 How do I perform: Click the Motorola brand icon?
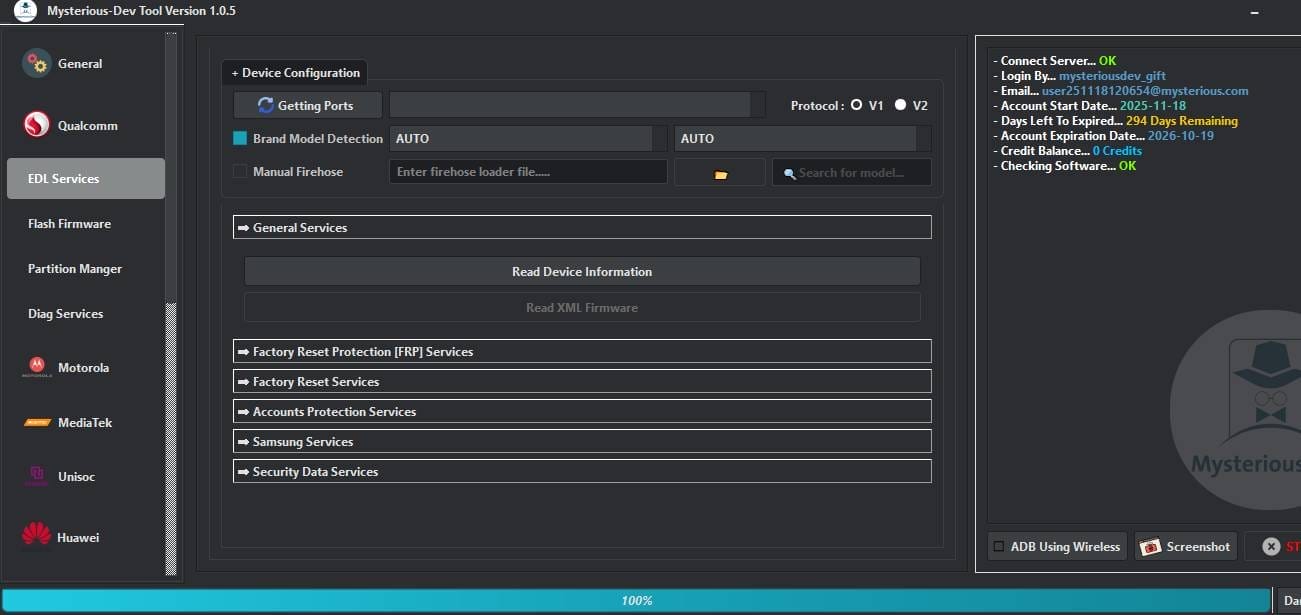point(36,367)
